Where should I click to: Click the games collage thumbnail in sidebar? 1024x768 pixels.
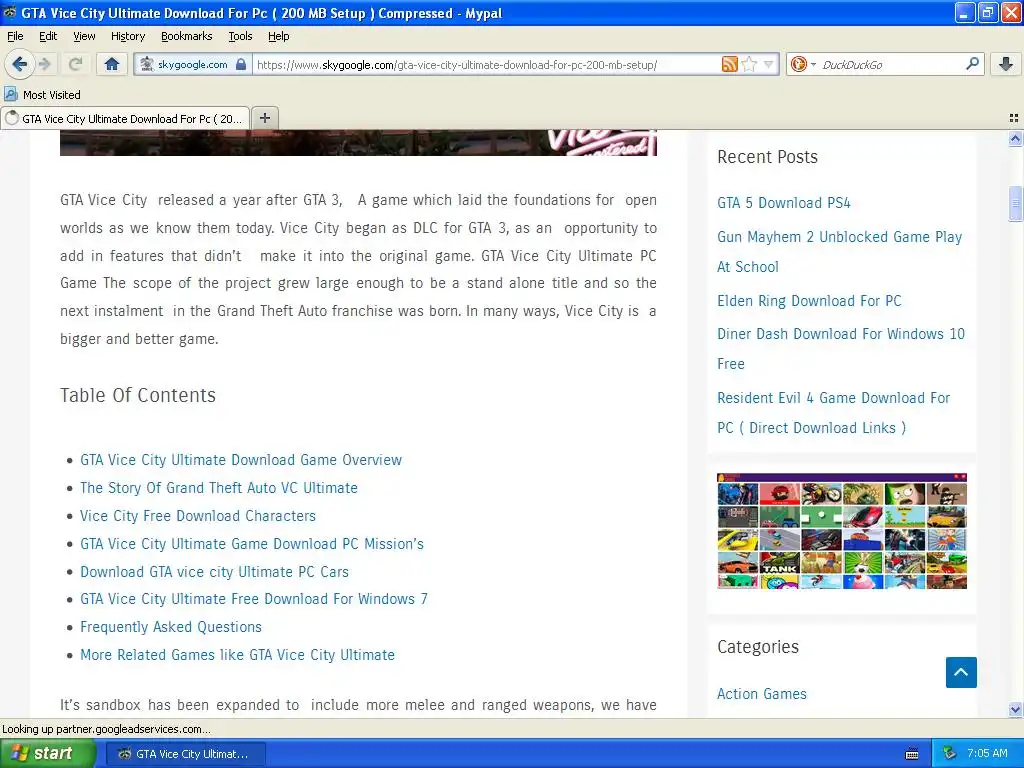(842, 531)
